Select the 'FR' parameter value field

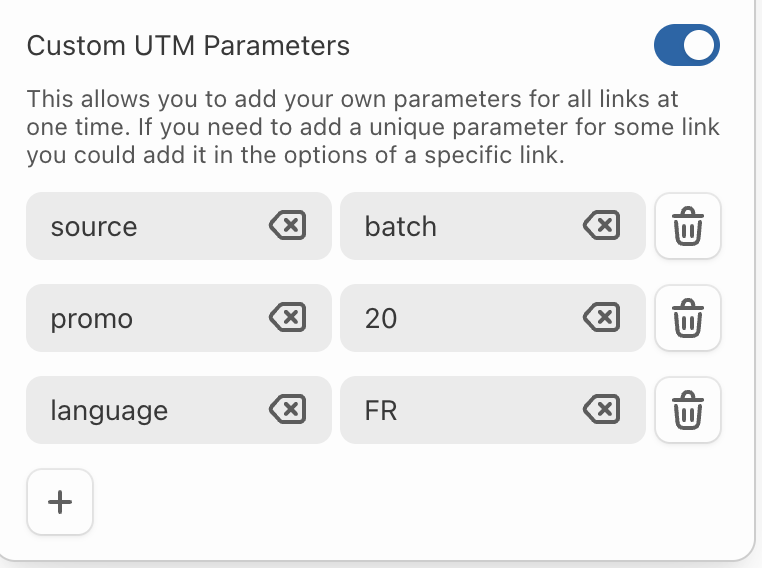point(450,410)
